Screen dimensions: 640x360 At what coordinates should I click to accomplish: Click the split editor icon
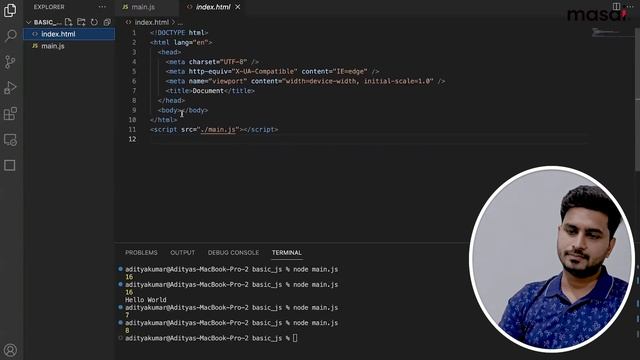[616, 7]
